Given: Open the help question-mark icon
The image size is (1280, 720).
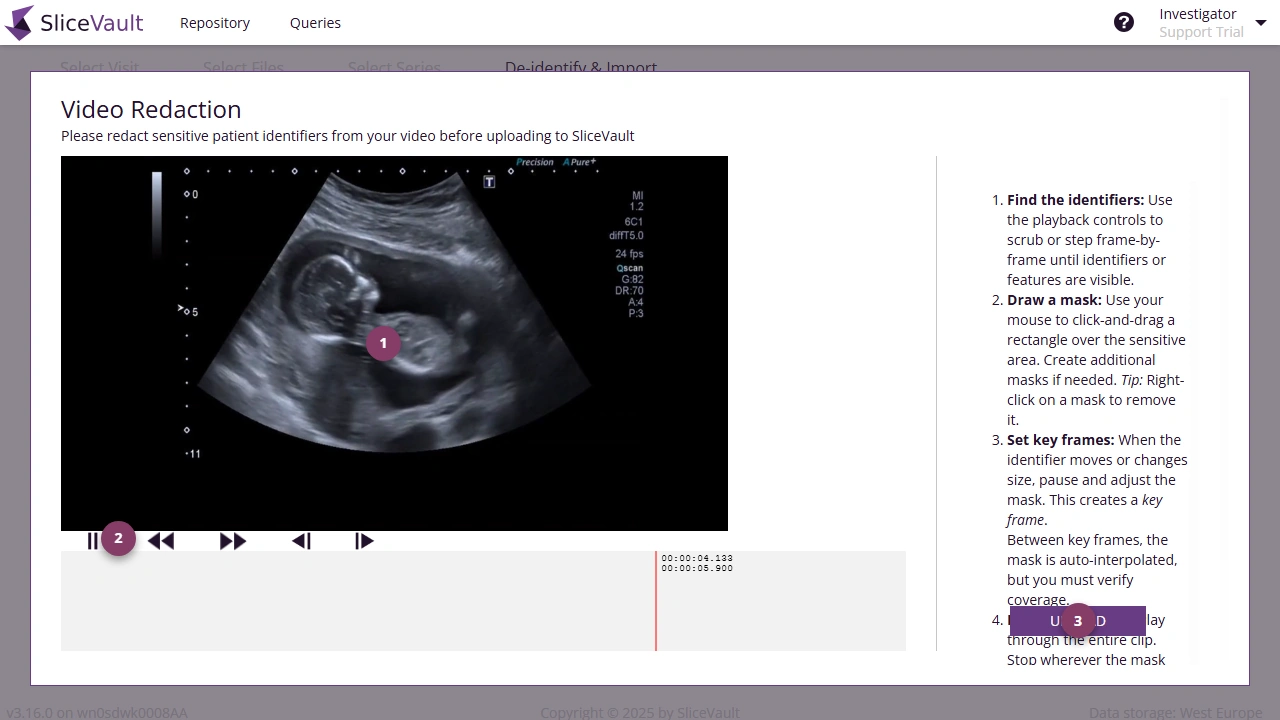Looking at the screenshot, I should click(x=1124, y=21).
